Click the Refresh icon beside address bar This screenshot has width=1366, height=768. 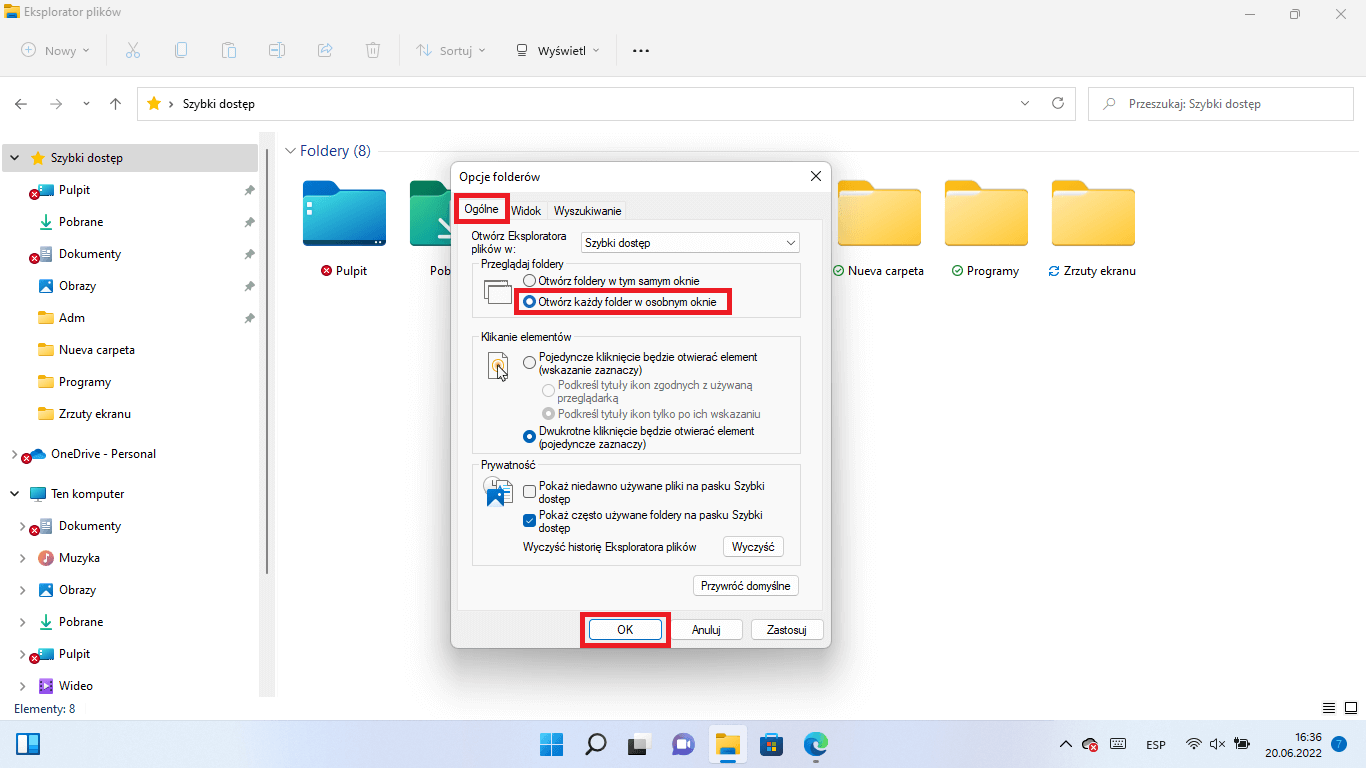point(1058,103)
